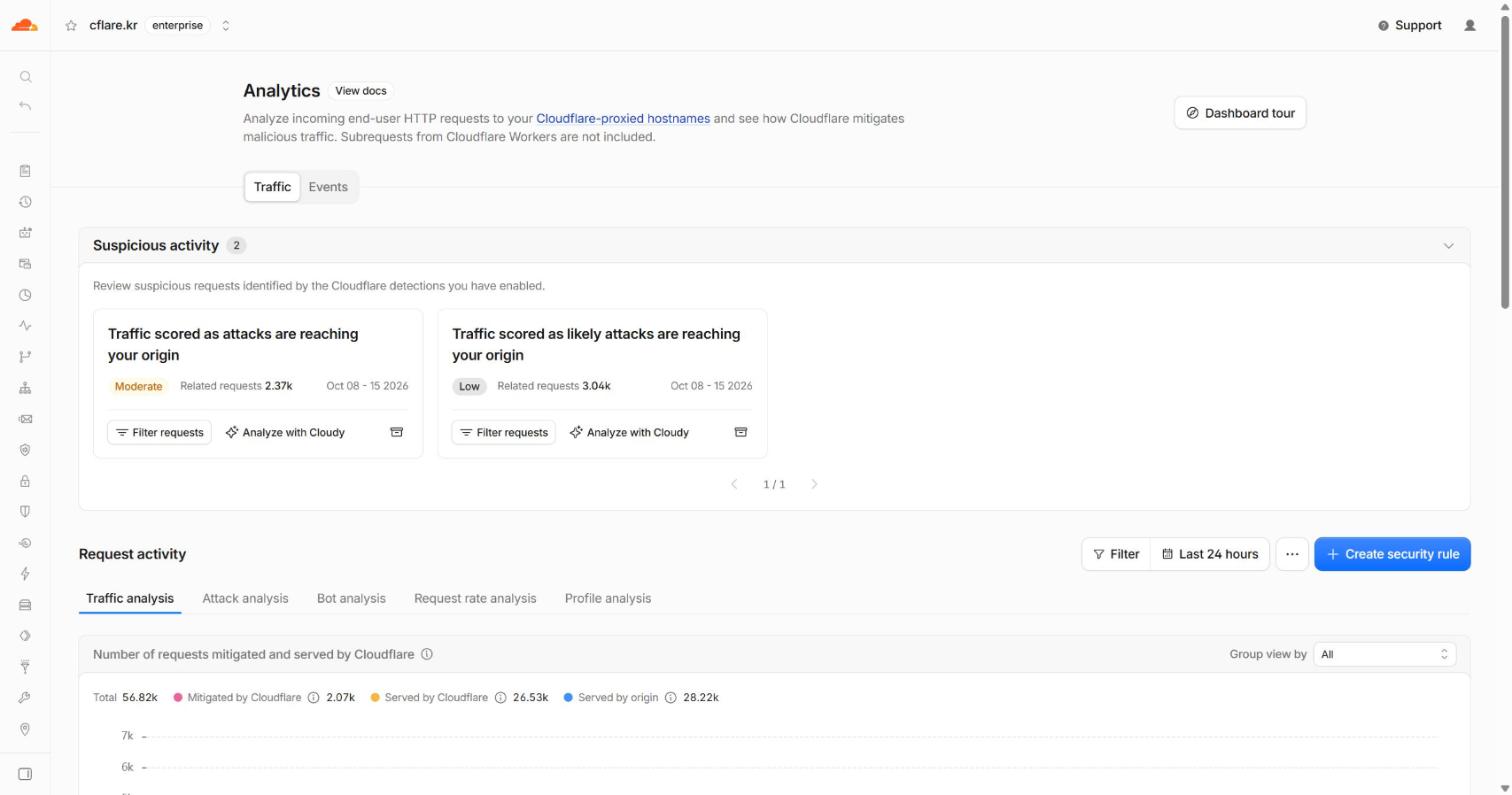Click Create security rule

pyautogui.click(x=1392, y=554)
